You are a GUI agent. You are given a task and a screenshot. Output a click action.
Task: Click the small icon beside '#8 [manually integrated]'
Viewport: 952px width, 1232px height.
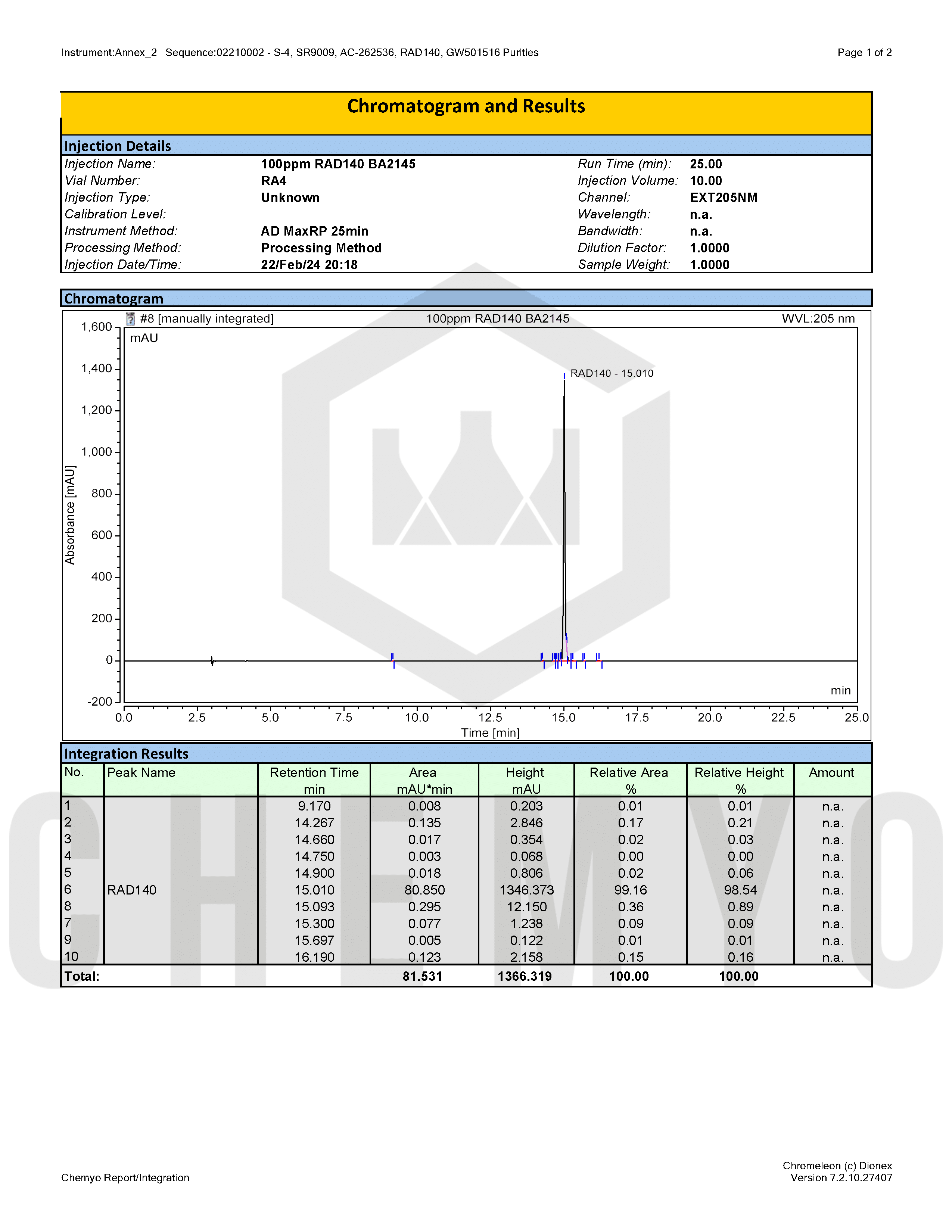[130, 319]
